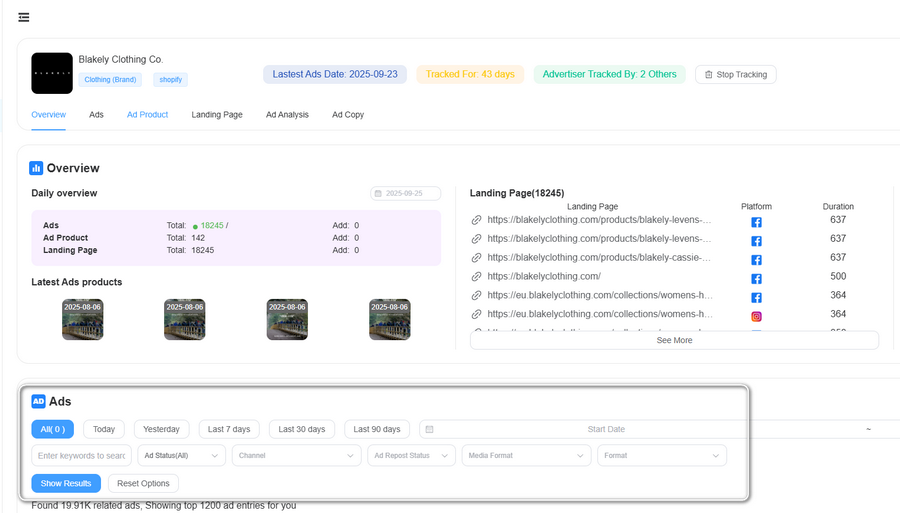
Task: Open the Ad Repost Status dropdown
Action: 412,456
